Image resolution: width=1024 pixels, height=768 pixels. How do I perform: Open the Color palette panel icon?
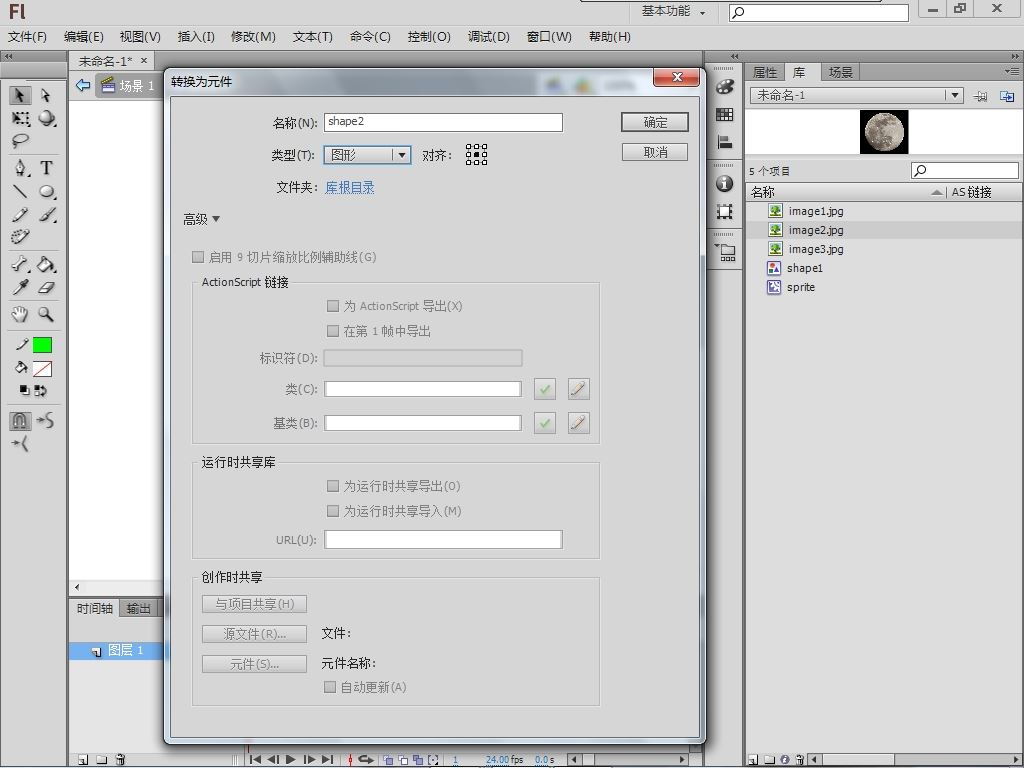[725, 87]
